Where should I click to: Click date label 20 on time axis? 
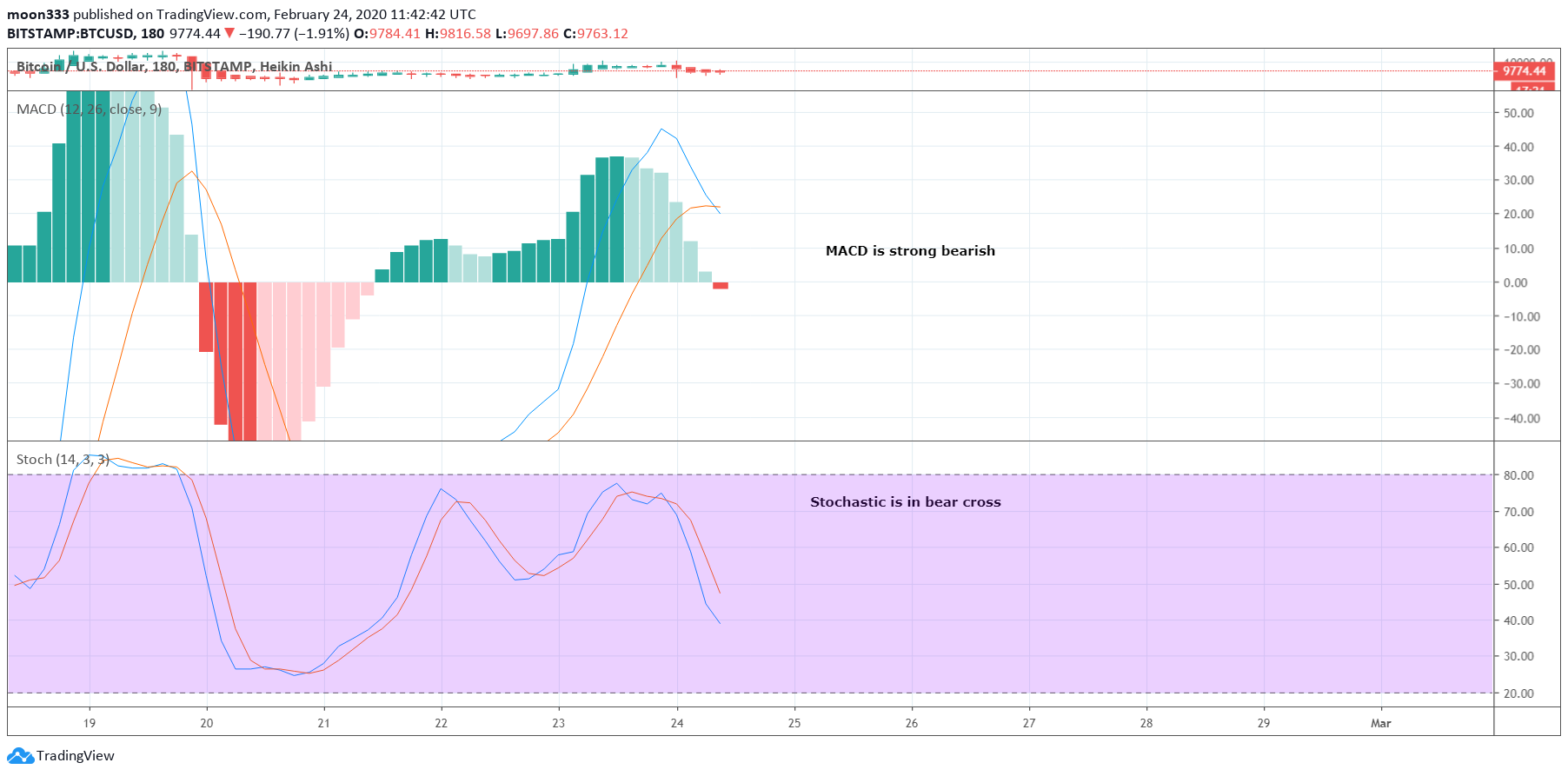(x=207, y=723)
